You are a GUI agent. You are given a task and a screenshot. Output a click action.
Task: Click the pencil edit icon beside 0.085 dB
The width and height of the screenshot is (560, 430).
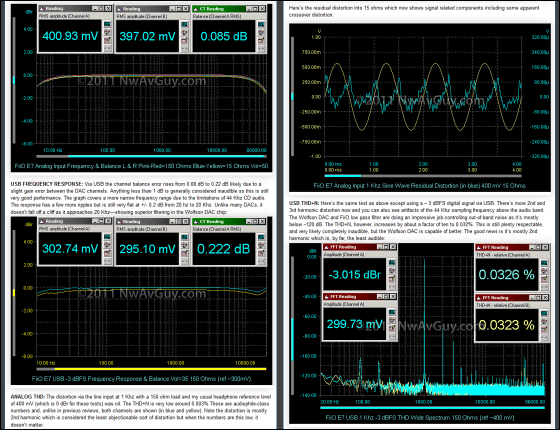point(261,40)
